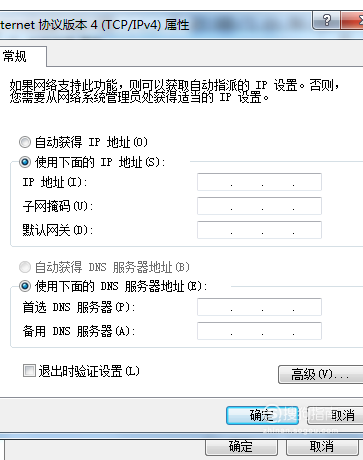Screen dimensions: 363x460
Task: Open the 高级 advanced settings button
Action: 320,374
